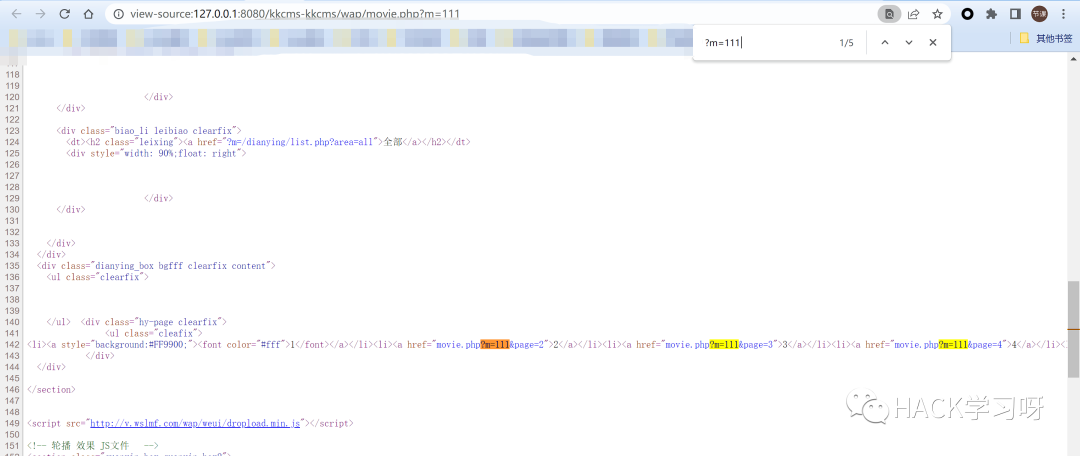View site information icon in address bar
This screenshot has height=456, width=1080.
click(x=117, y=15)
